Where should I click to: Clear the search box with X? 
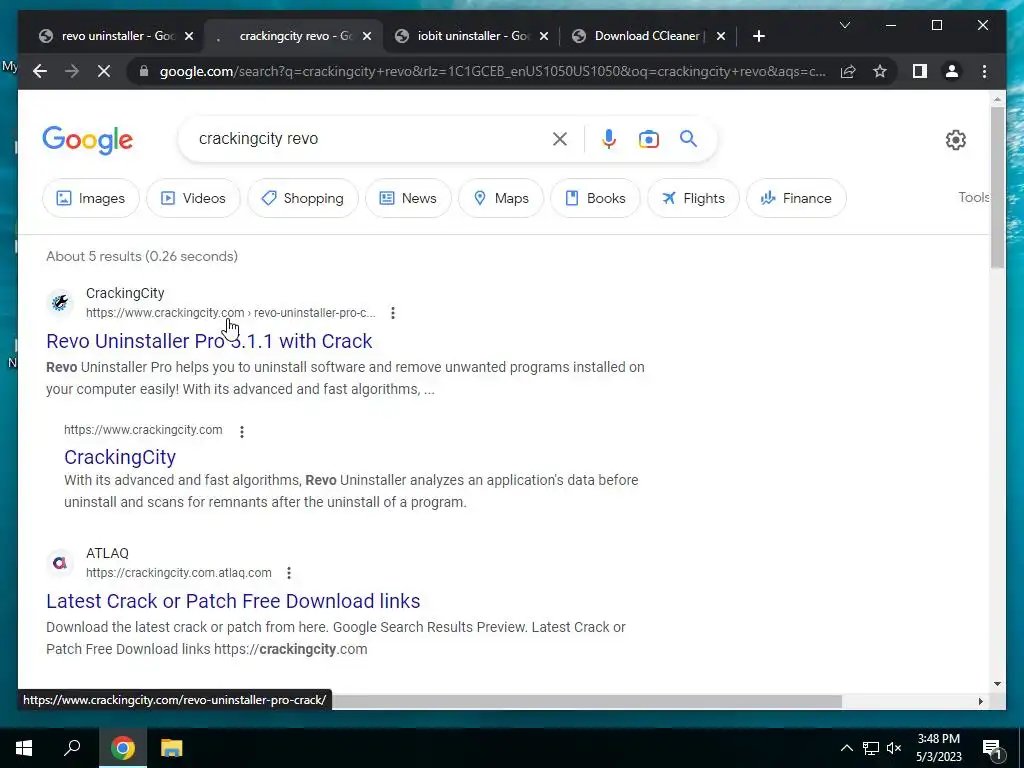[x=560, y=138]
